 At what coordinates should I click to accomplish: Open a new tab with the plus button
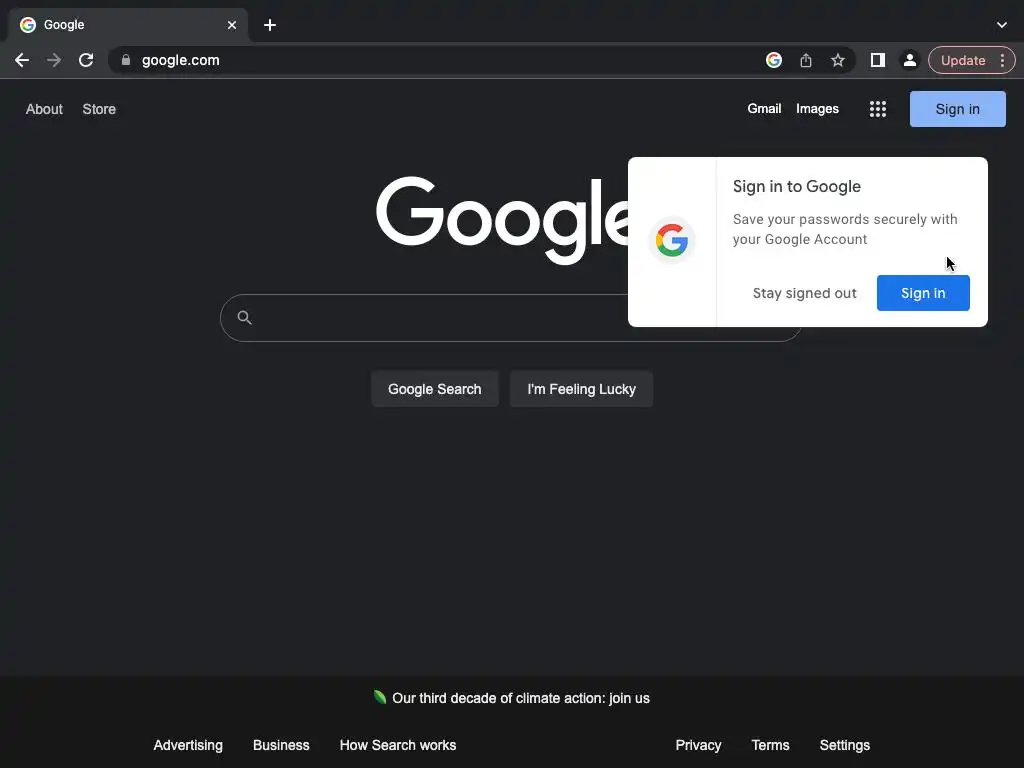[x=270, y=25]
